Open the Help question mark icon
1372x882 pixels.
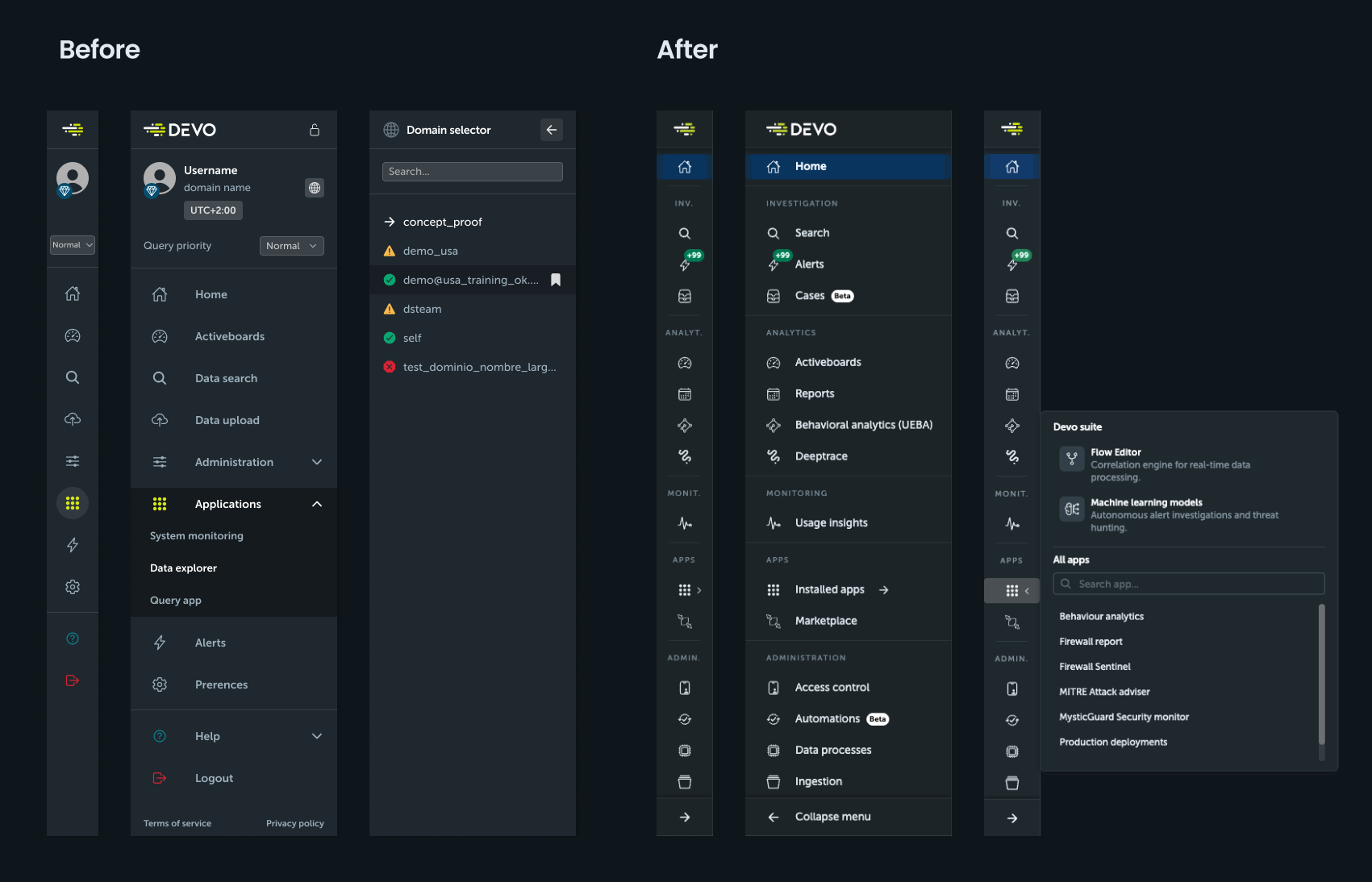[x=72, y=638]
